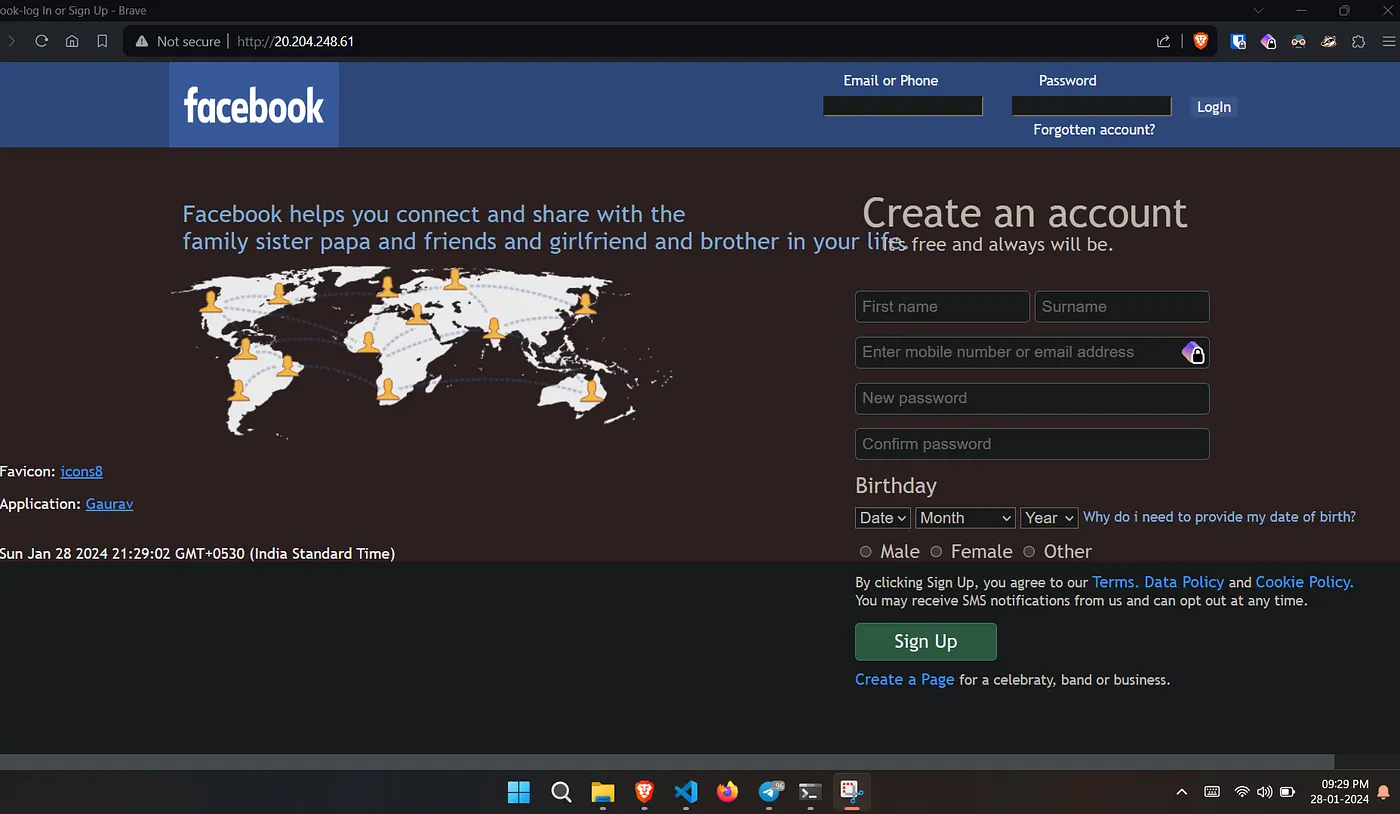Open the tab search chevron in the title bar

(x=1259, y=10)
